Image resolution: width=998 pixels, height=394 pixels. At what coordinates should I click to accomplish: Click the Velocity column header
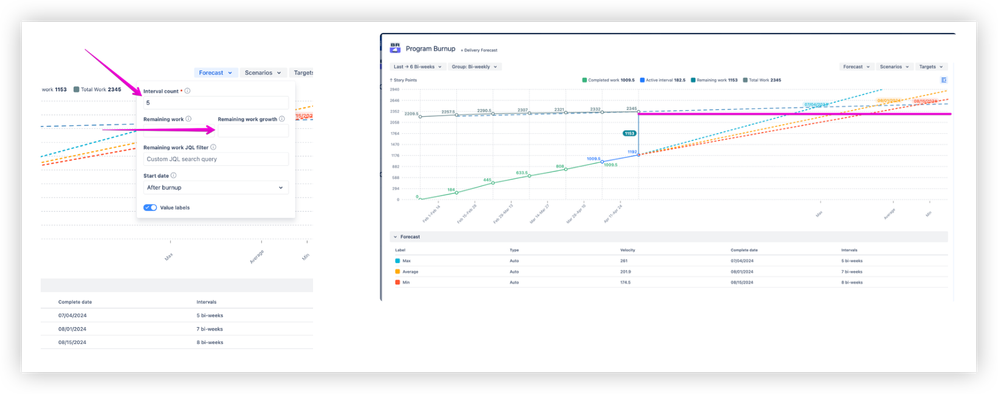[x=627, y=250]
